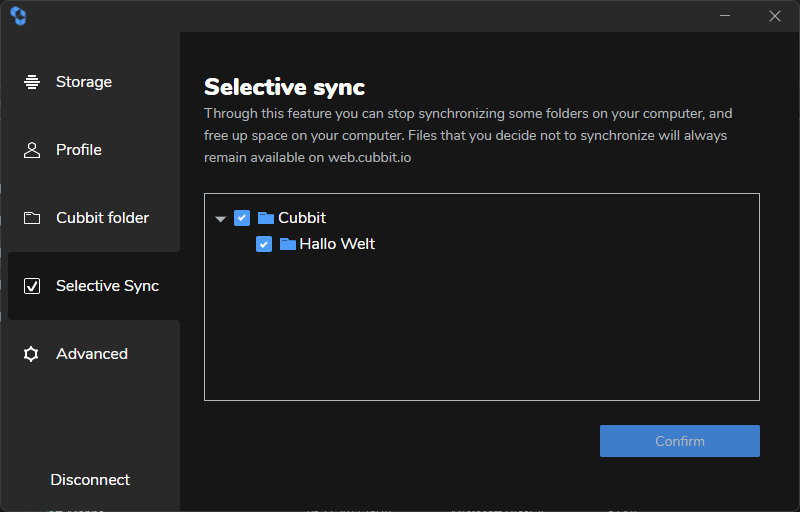Click Disconnect in the sidebar

click(90, 479)
